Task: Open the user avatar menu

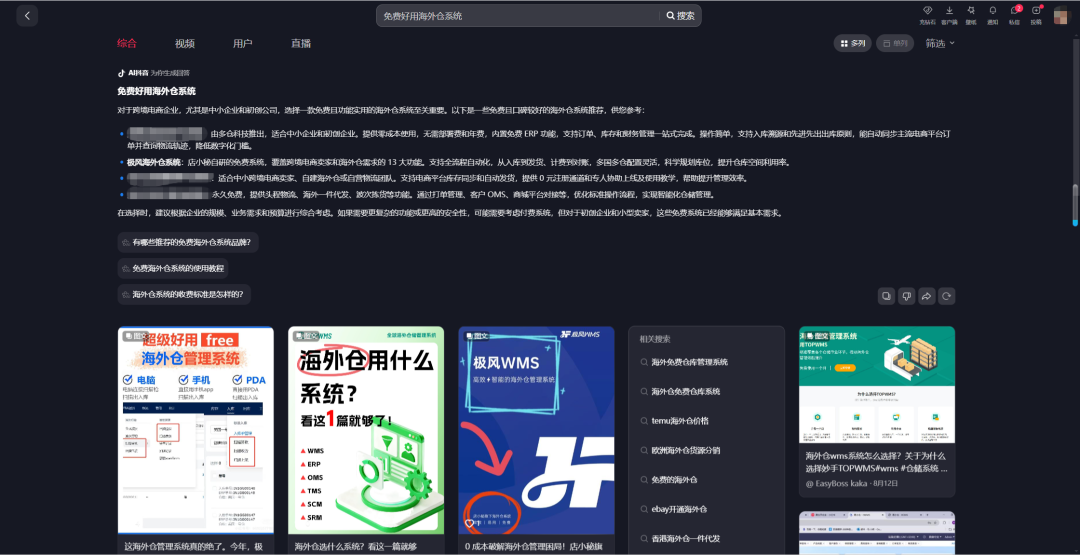Action: tap(1061, 15)
